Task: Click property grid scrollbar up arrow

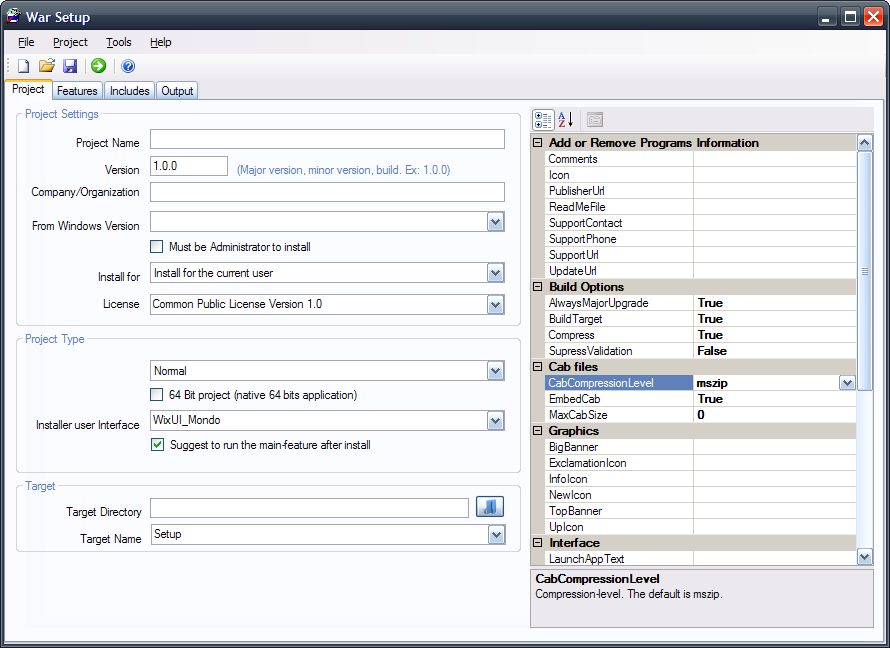Action: (x=864, y=142)
